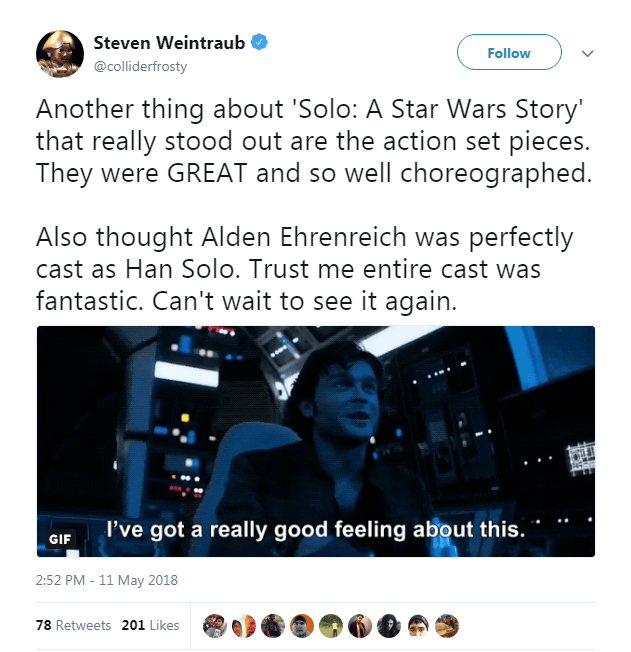Open the @colliderfrosty handle link

coord(141,67)
